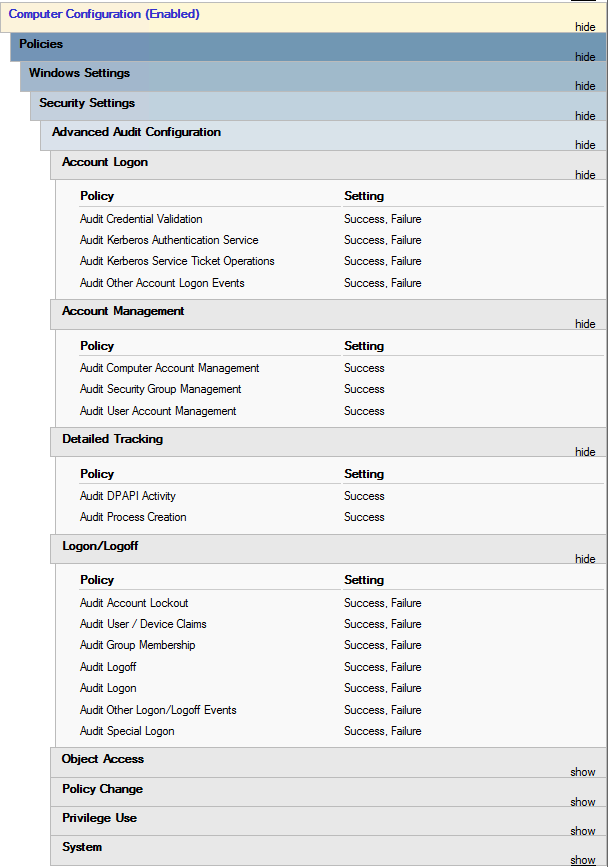
Task: Hide Advanced Audit Configuration section
Action: coord(585,145)
